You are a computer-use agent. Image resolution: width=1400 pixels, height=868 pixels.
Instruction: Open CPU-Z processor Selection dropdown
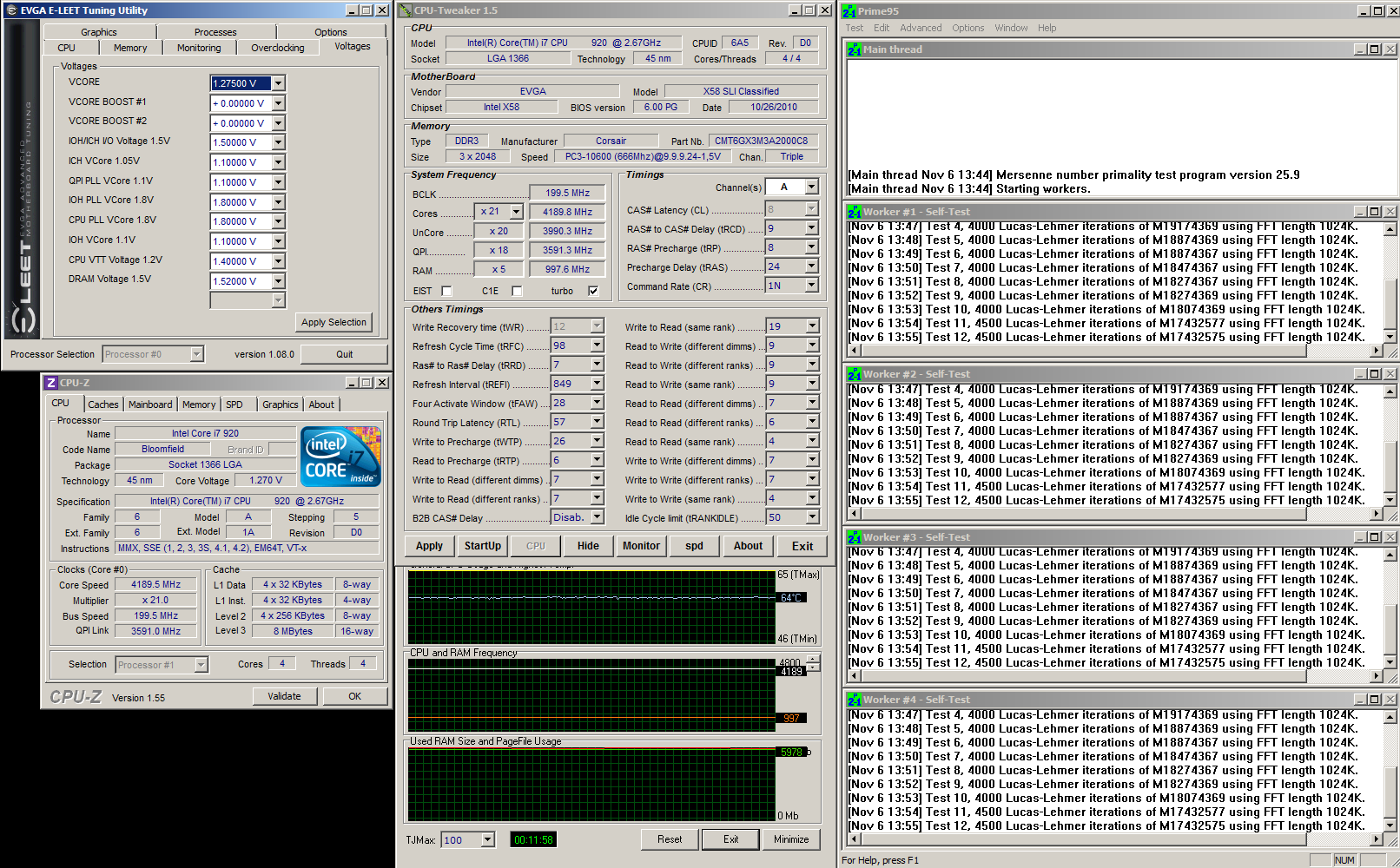(x=201, y=665)
